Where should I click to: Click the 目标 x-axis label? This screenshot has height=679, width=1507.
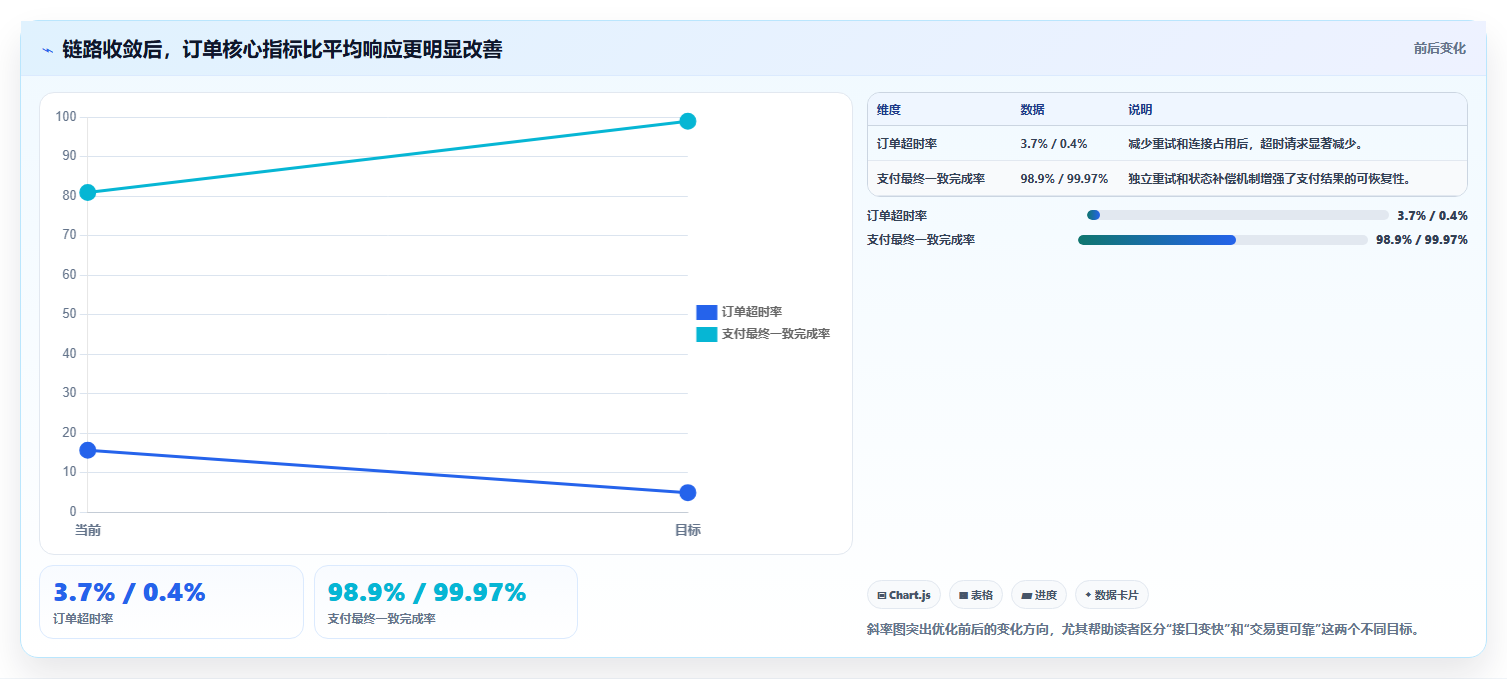click(688, 530)
